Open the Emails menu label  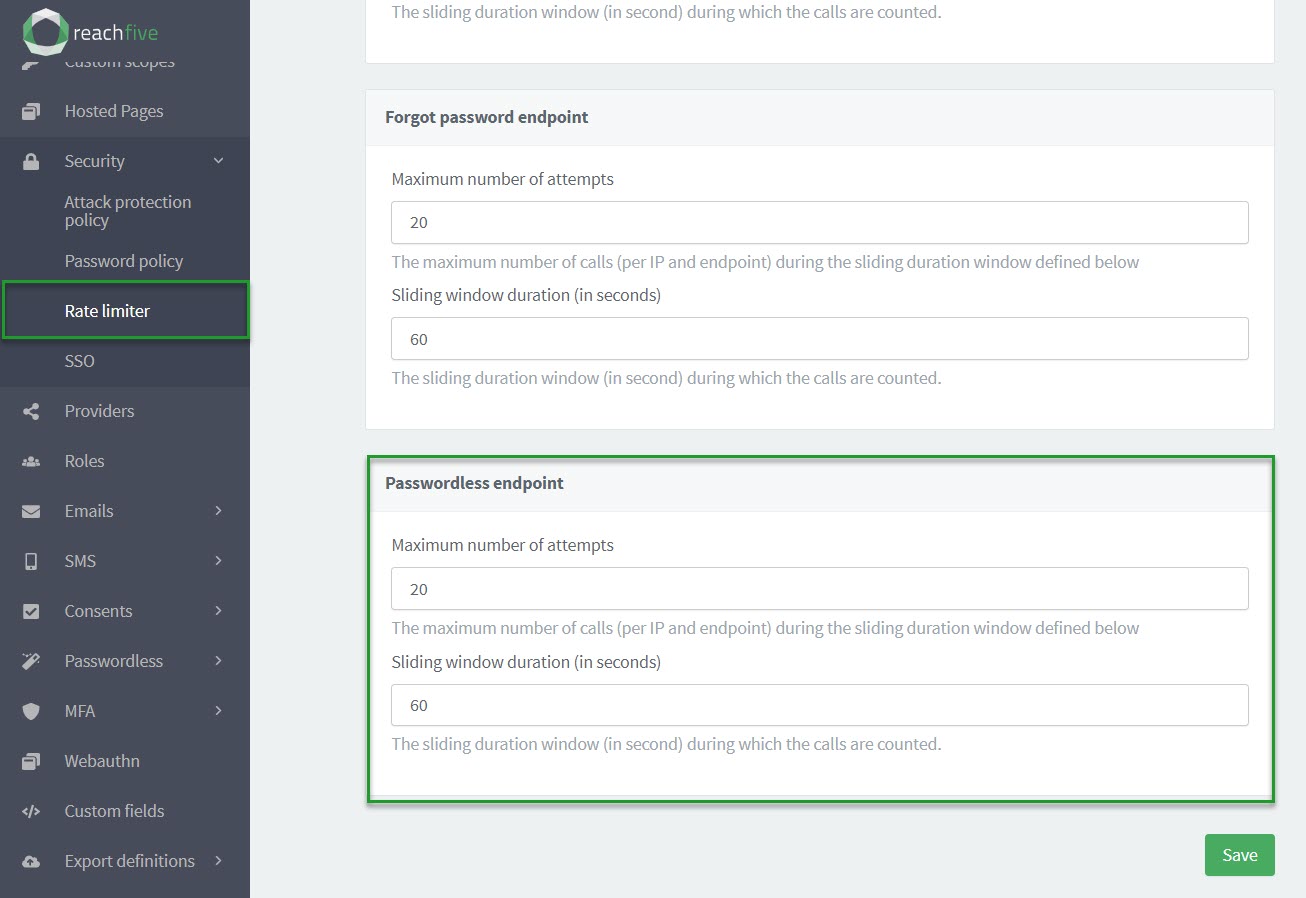pos(89,511)
